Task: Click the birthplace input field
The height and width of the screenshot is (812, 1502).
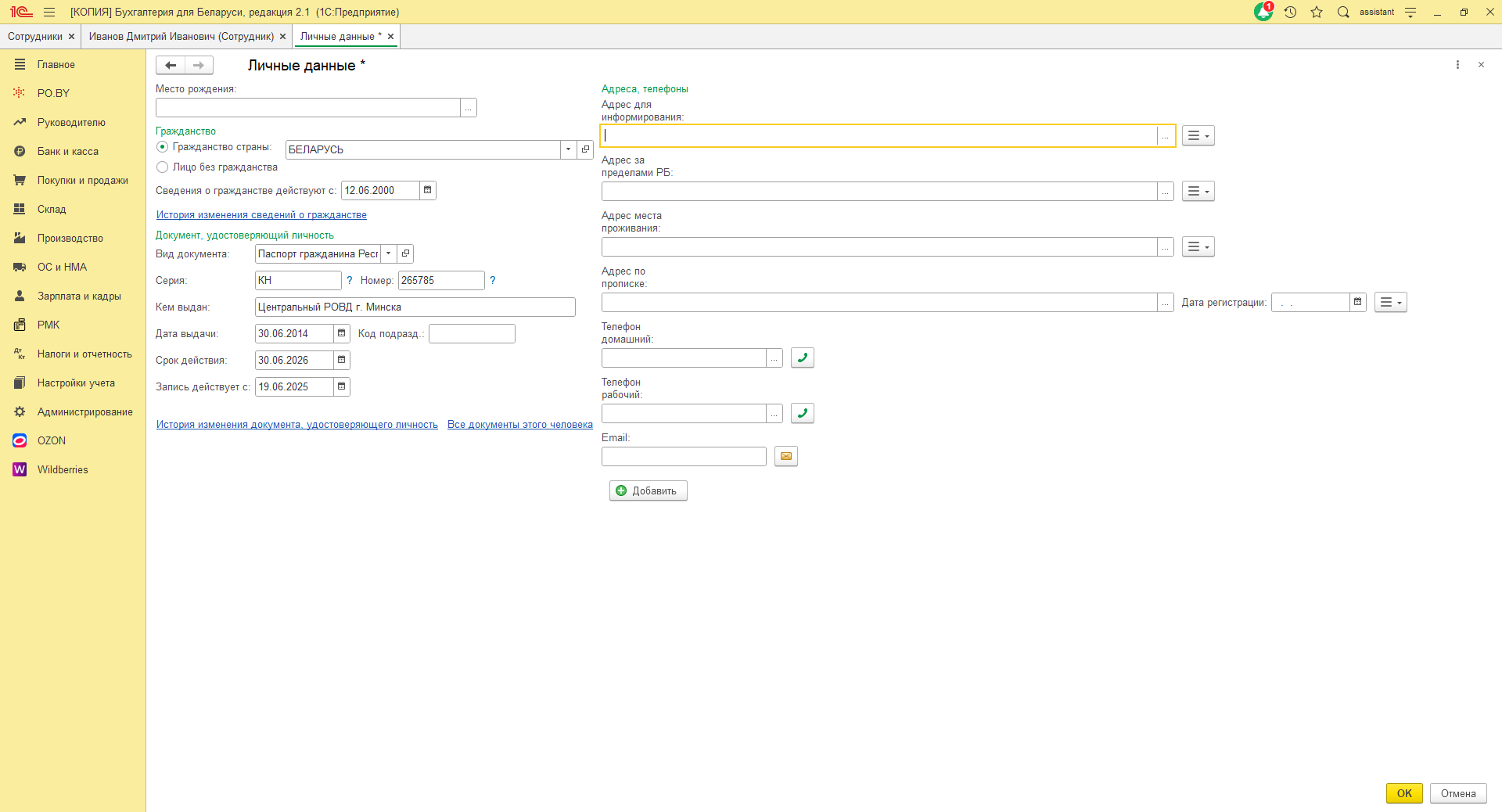Action: 307,108
